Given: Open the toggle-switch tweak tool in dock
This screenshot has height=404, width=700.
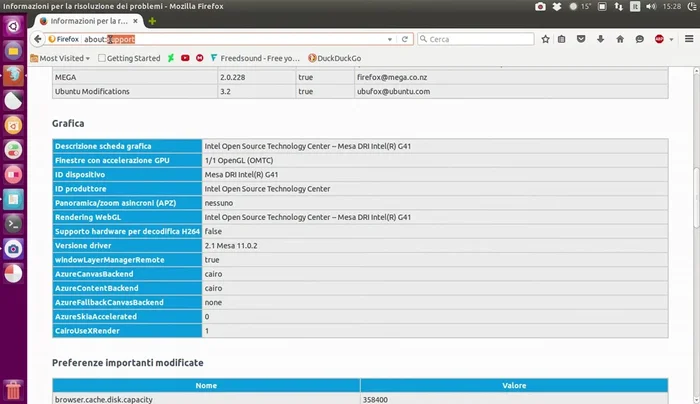Looking at the screenshot, I should click(13, 150).
